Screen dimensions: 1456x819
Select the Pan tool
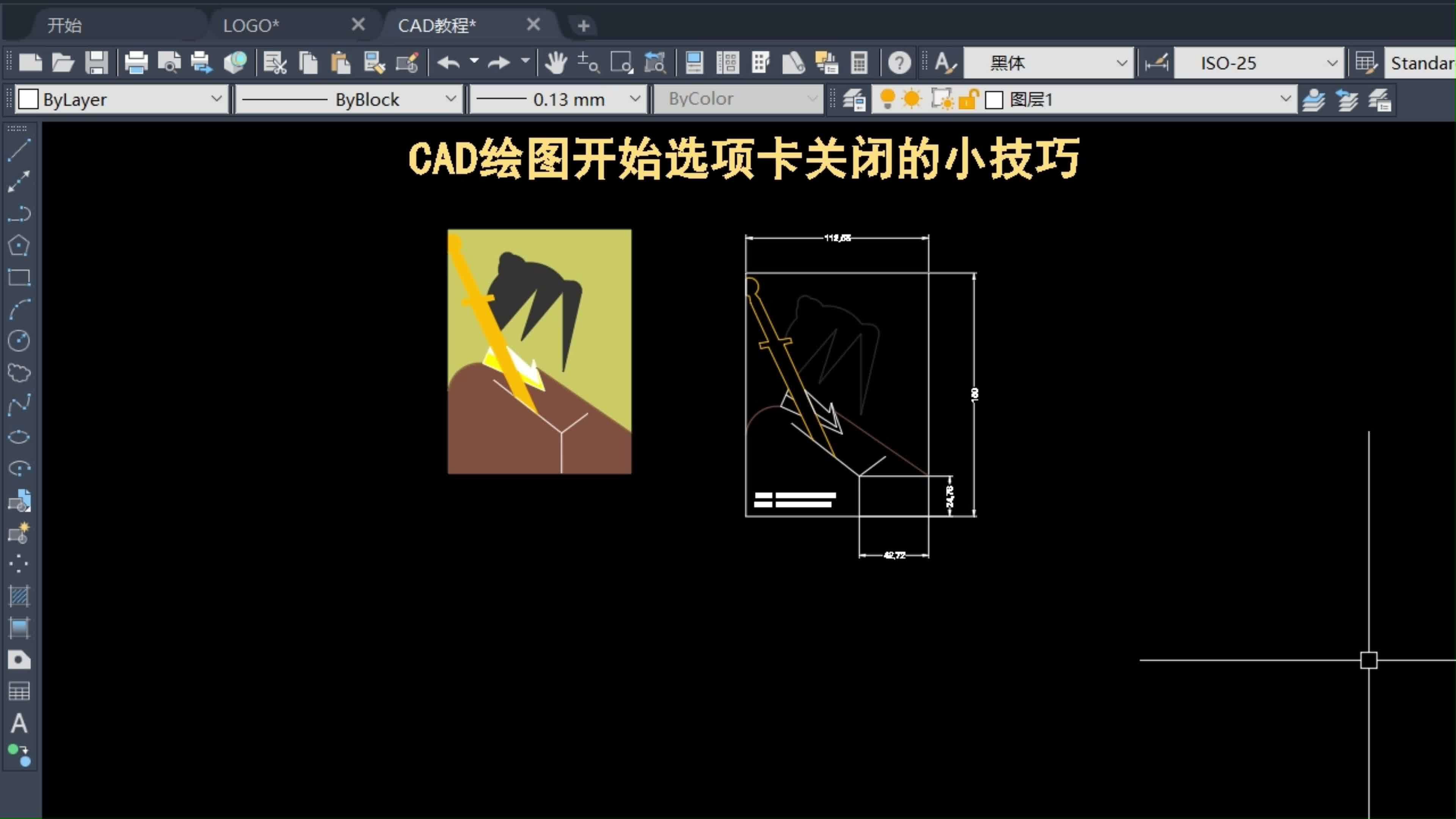point(555,62)
